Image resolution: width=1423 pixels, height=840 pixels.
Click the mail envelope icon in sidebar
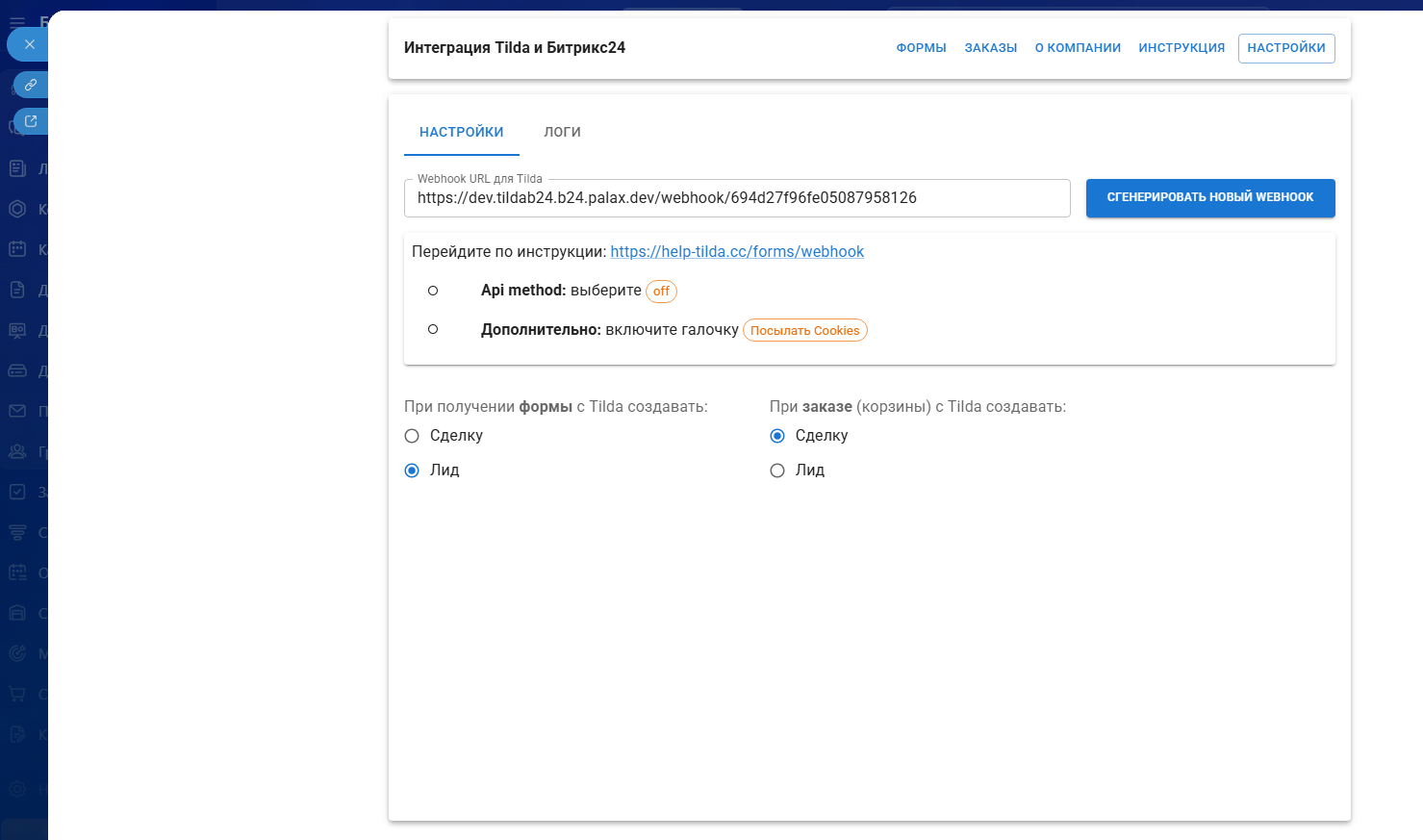click(x=17, y=411)
